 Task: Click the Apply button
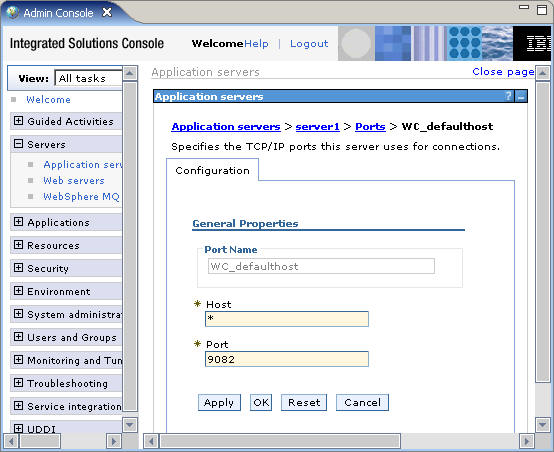click(219, 403)
